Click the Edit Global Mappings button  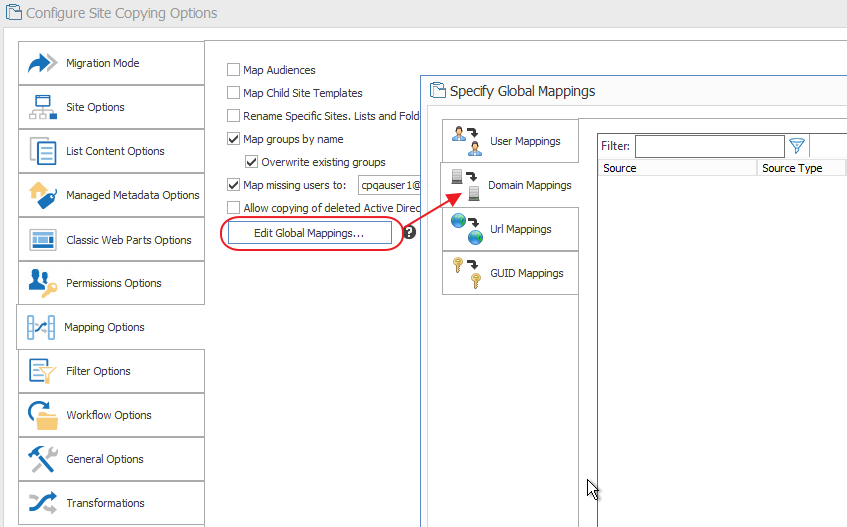(x=309, y=233)
